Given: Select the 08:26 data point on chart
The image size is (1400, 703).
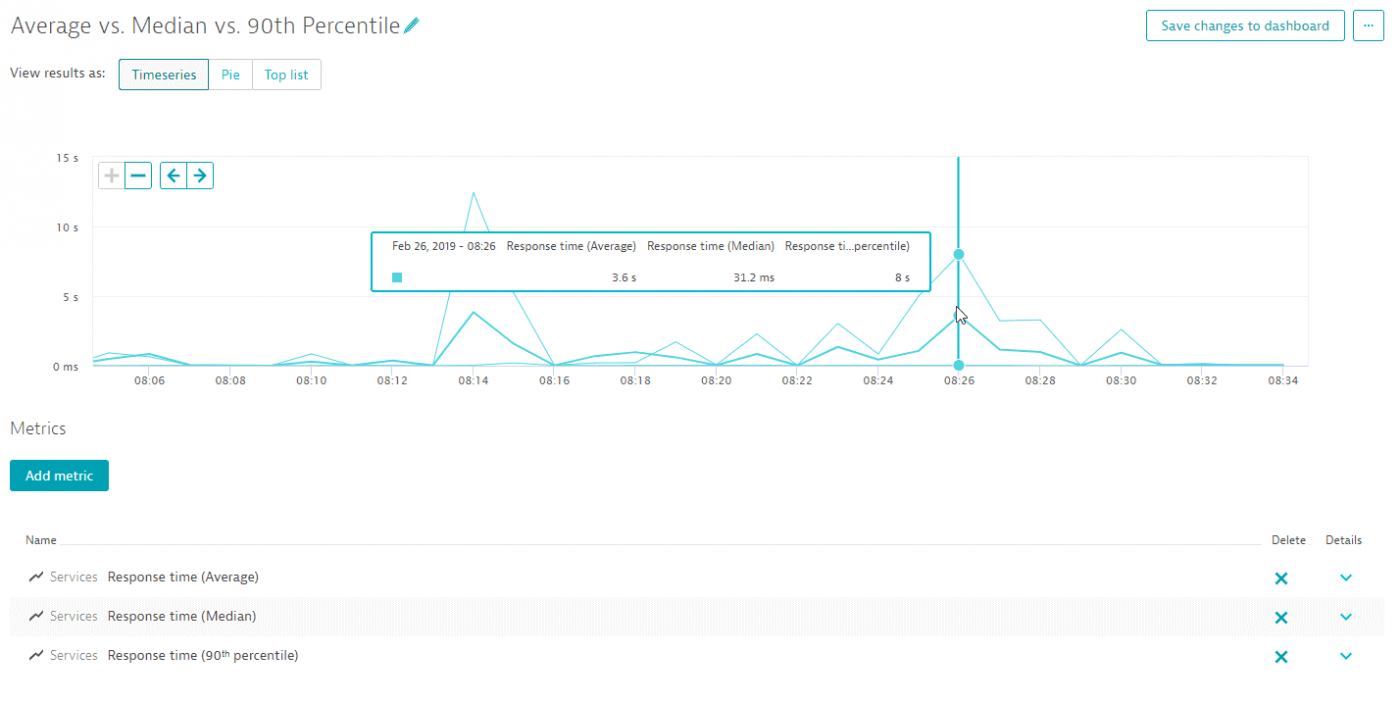Looking at the screenshot, I should coord(958,254).
